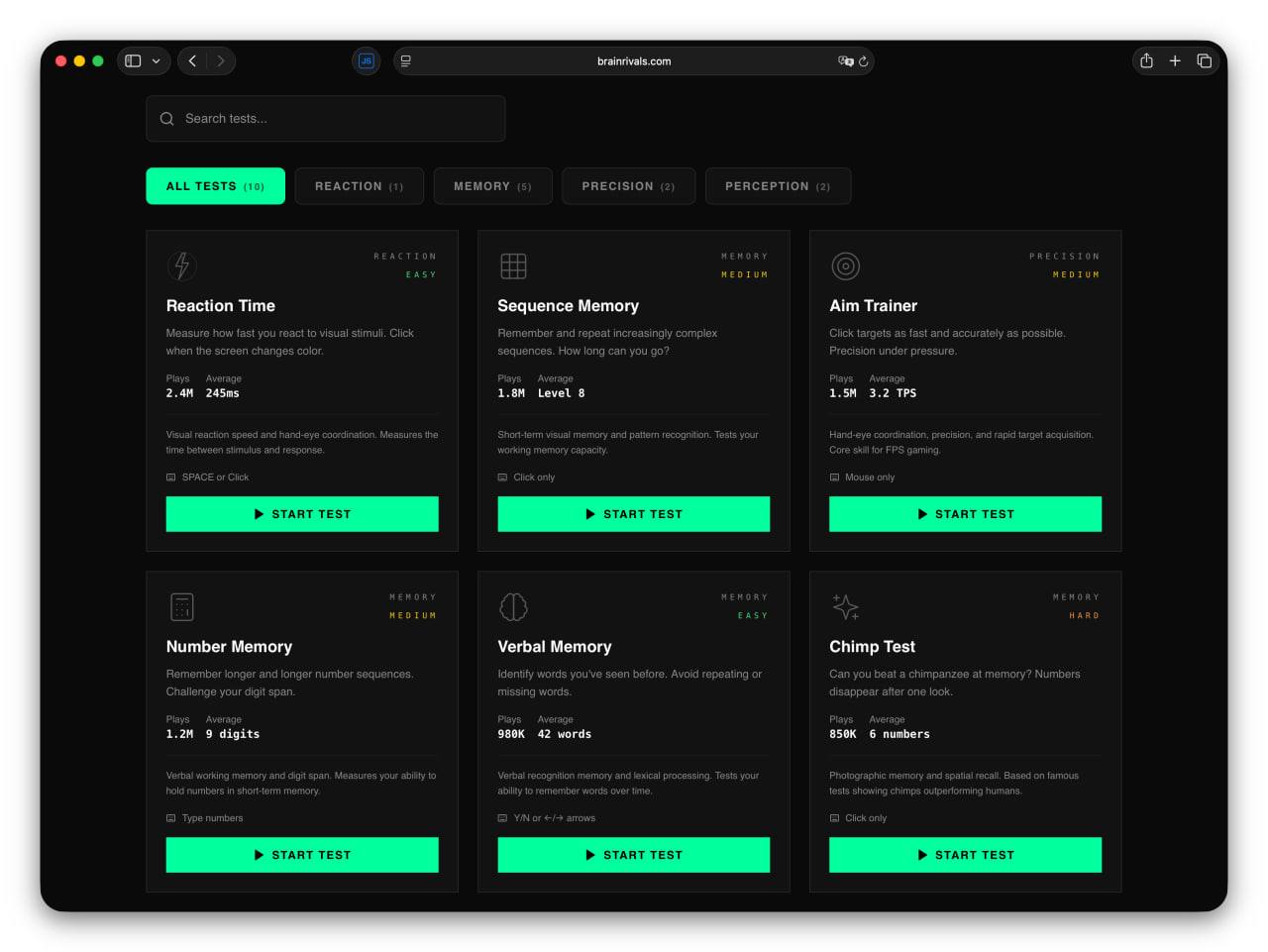Expand the sidebar dropdown chevron
This screenshot has height=952, width=1268.
point(157,61)
